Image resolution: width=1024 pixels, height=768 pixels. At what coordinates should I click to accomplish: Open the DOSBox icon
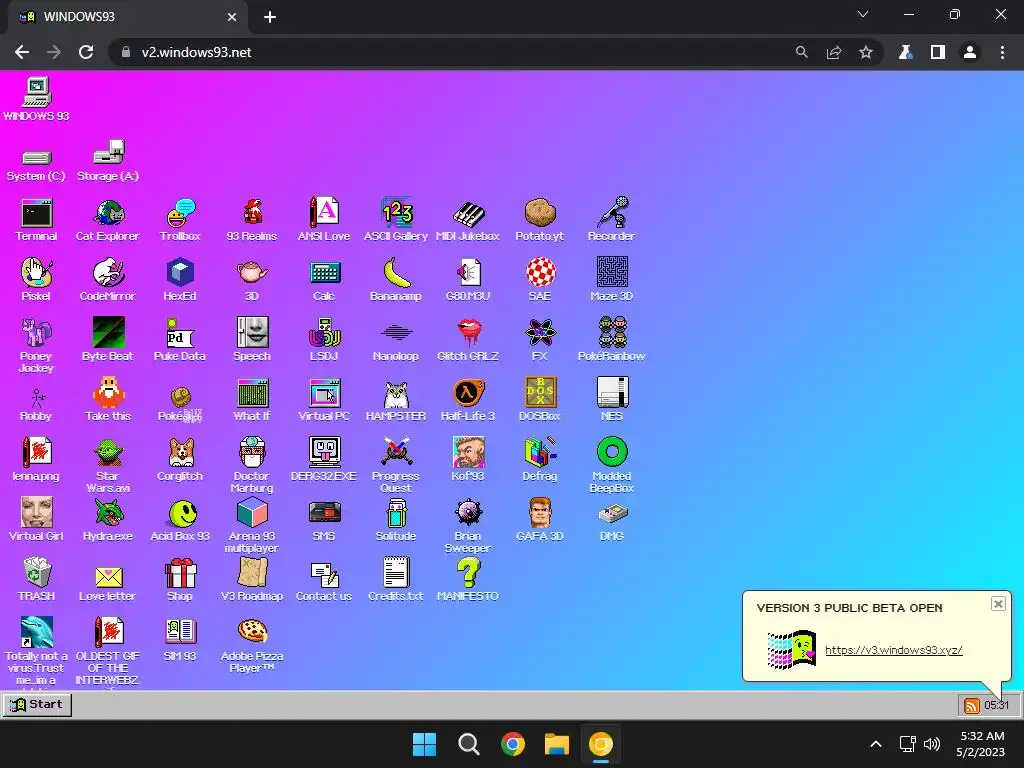click(x=539, y=400)
